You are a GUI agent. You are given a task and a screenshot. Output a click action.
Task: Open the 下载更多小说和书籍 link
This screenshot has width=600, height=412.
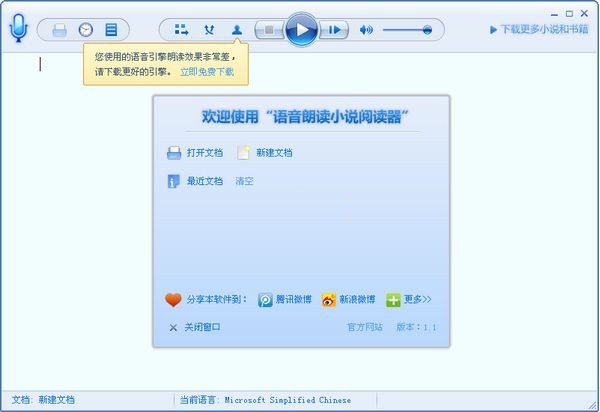pyautogui.click(x=539, y=29)
